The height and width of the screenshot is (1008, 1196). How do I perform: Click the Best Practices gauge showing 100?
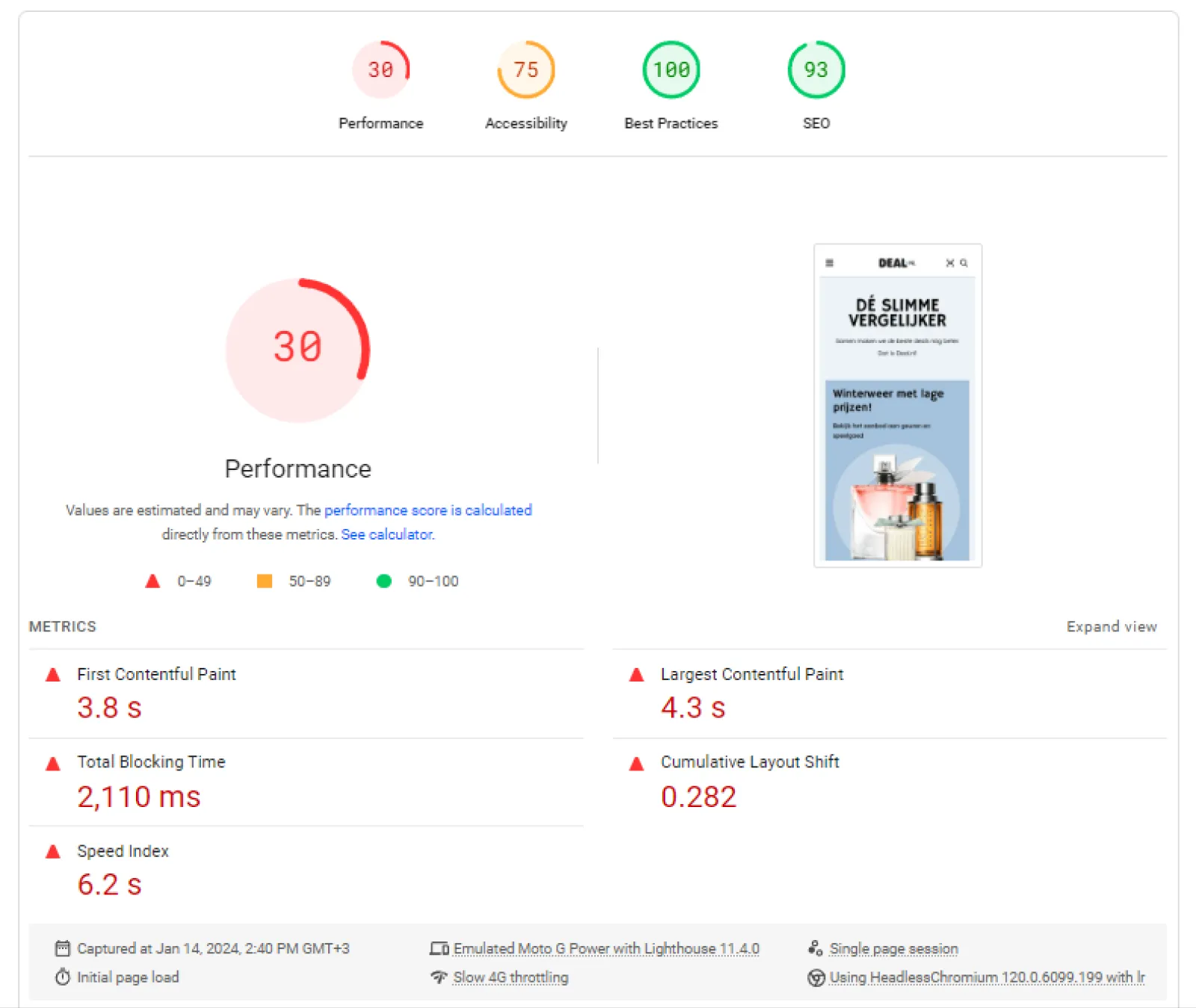[x=671, y=69]
